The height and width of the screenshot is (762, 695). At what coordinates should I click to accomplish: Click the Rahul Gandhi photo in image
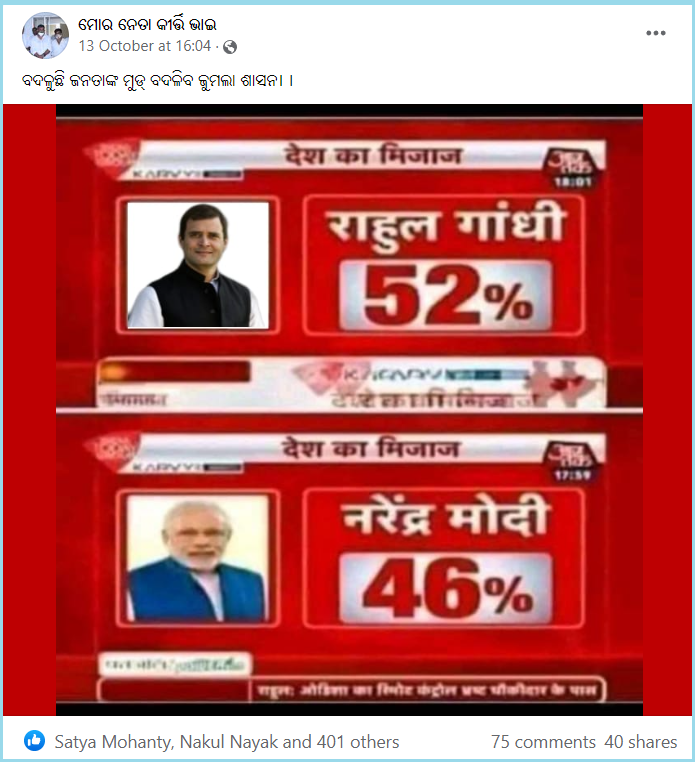tap(198, 265)
